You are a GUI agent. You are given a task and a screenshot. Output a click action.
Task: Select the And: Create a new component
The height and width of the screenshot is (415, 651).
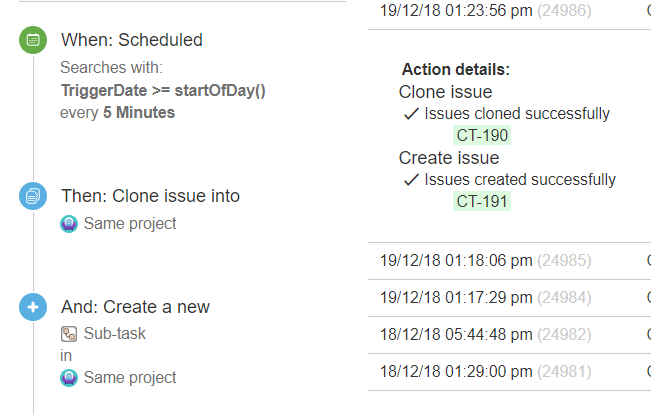[135, 307]
